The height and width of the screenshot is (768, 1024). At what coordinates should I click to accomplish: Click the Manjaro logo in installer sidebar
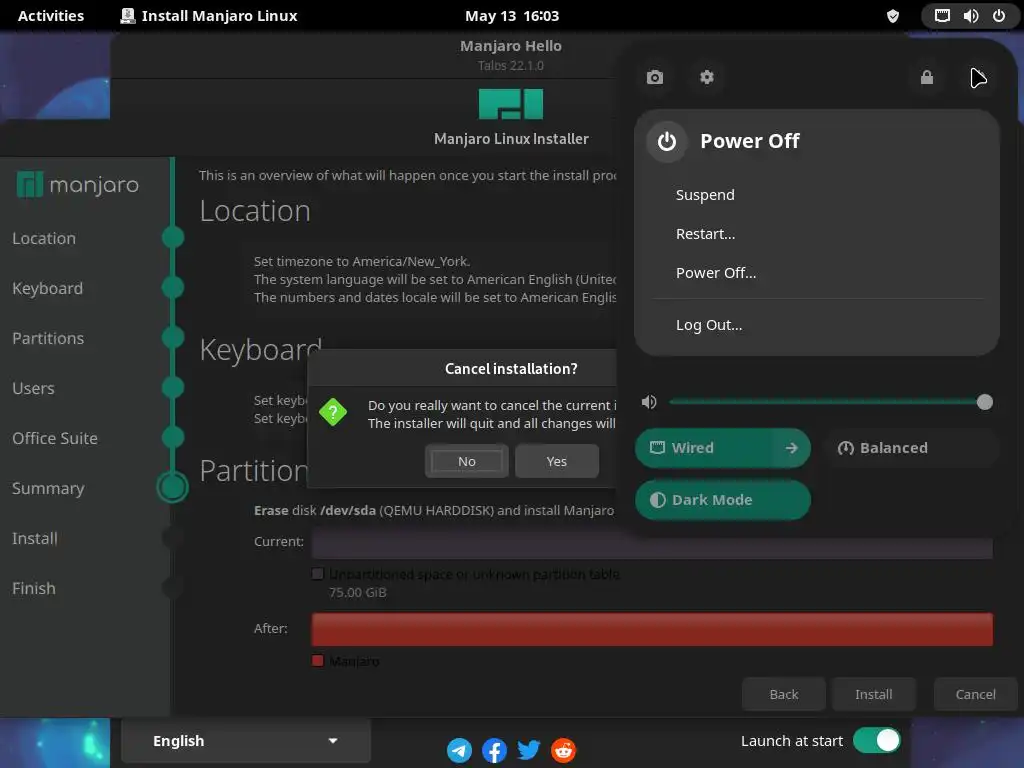tap(78, 185)
